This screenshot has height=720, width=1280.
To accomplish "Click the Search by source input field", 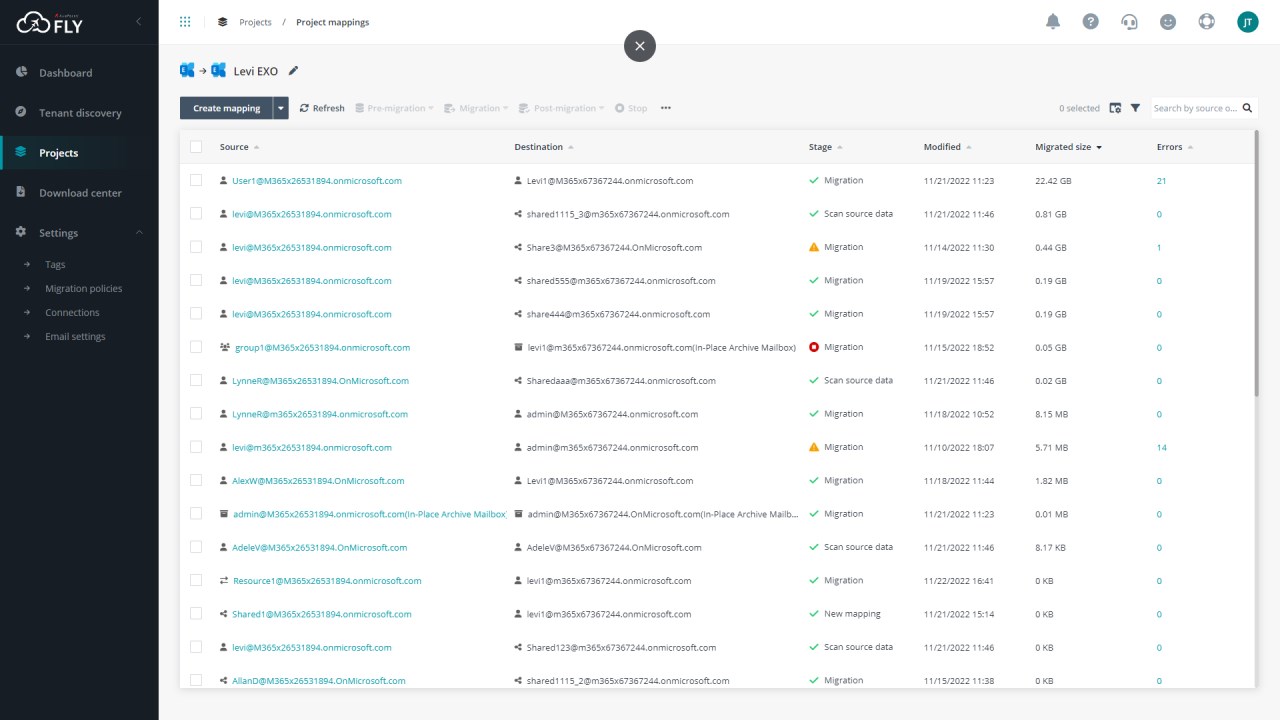I will [x=1195, y=108].
